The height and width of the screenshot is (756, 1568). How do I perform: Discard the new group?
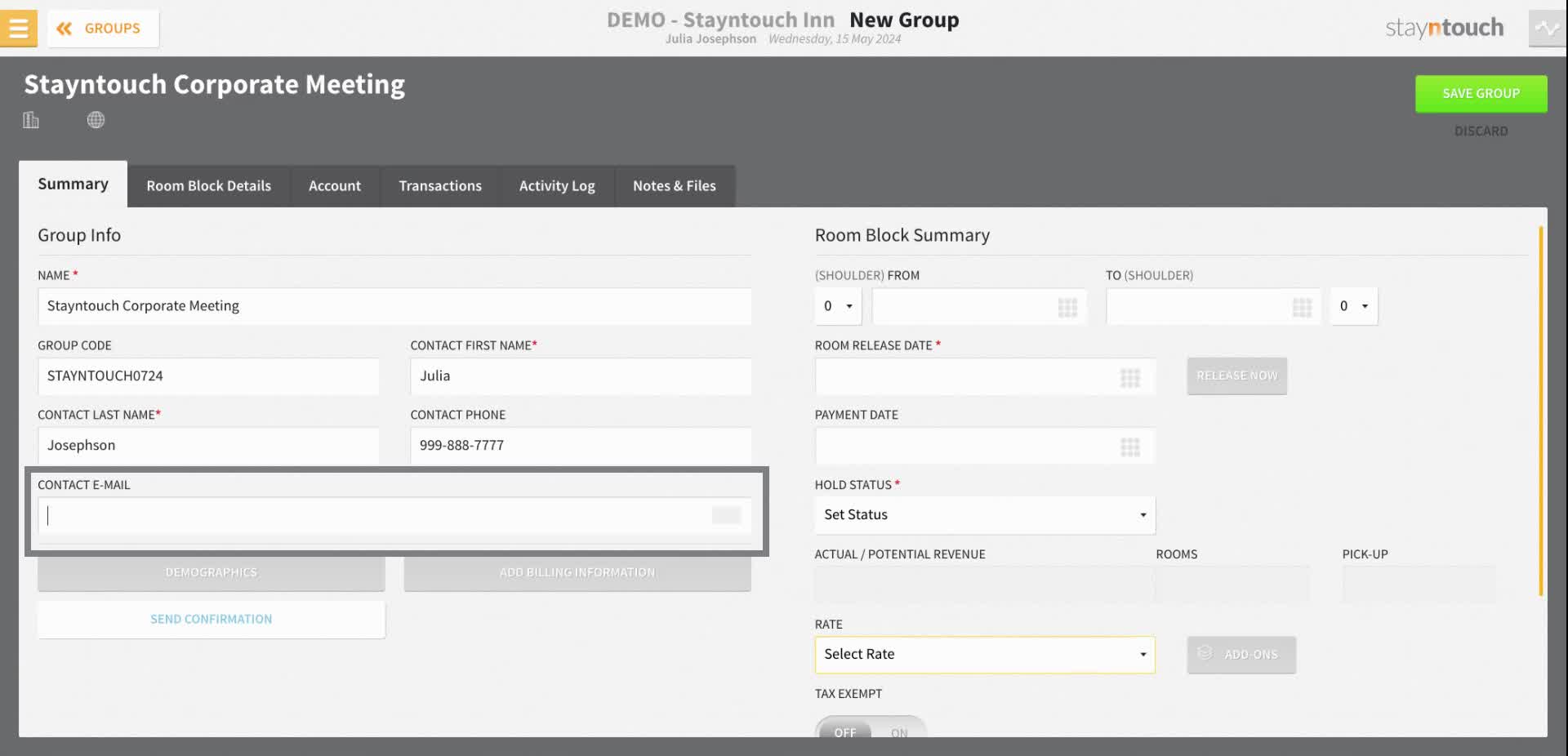click(x=1481, y=131)
